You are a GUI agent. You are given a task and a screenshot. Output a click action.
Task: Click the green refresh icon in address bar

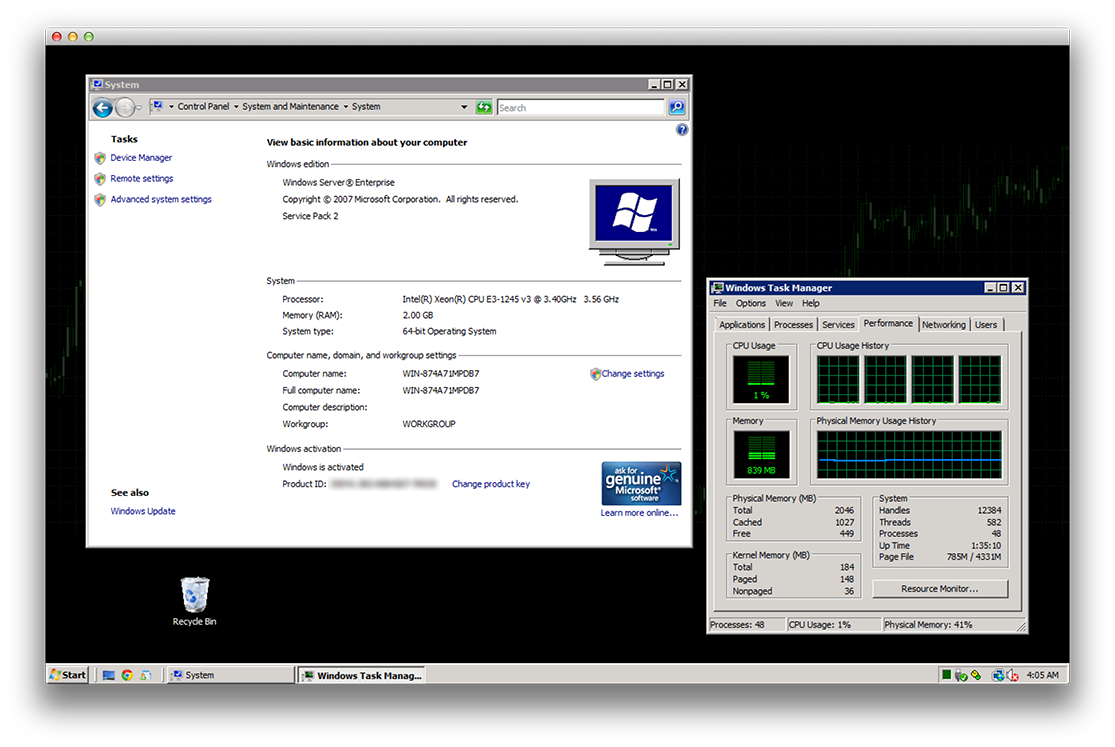484,107
